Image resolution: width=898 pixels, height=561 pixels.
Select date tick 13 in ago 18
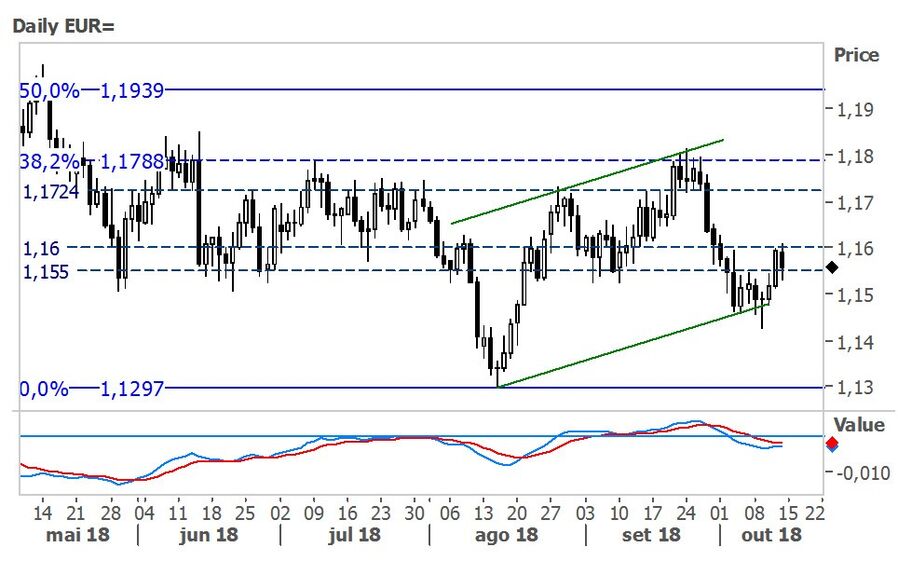(483, 512)
